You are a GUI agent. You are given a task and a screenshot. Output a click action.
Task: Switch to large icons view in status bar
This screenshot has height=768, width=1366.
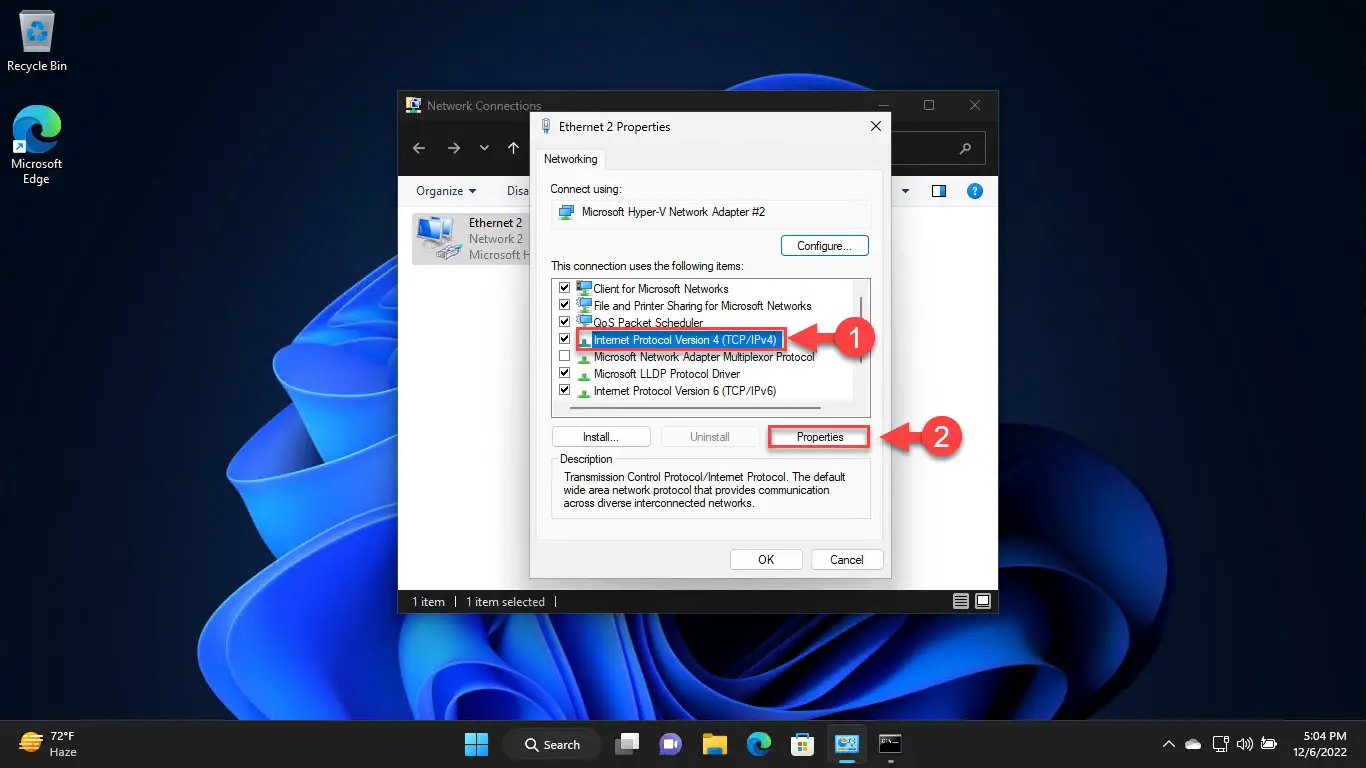coord(983,601)
